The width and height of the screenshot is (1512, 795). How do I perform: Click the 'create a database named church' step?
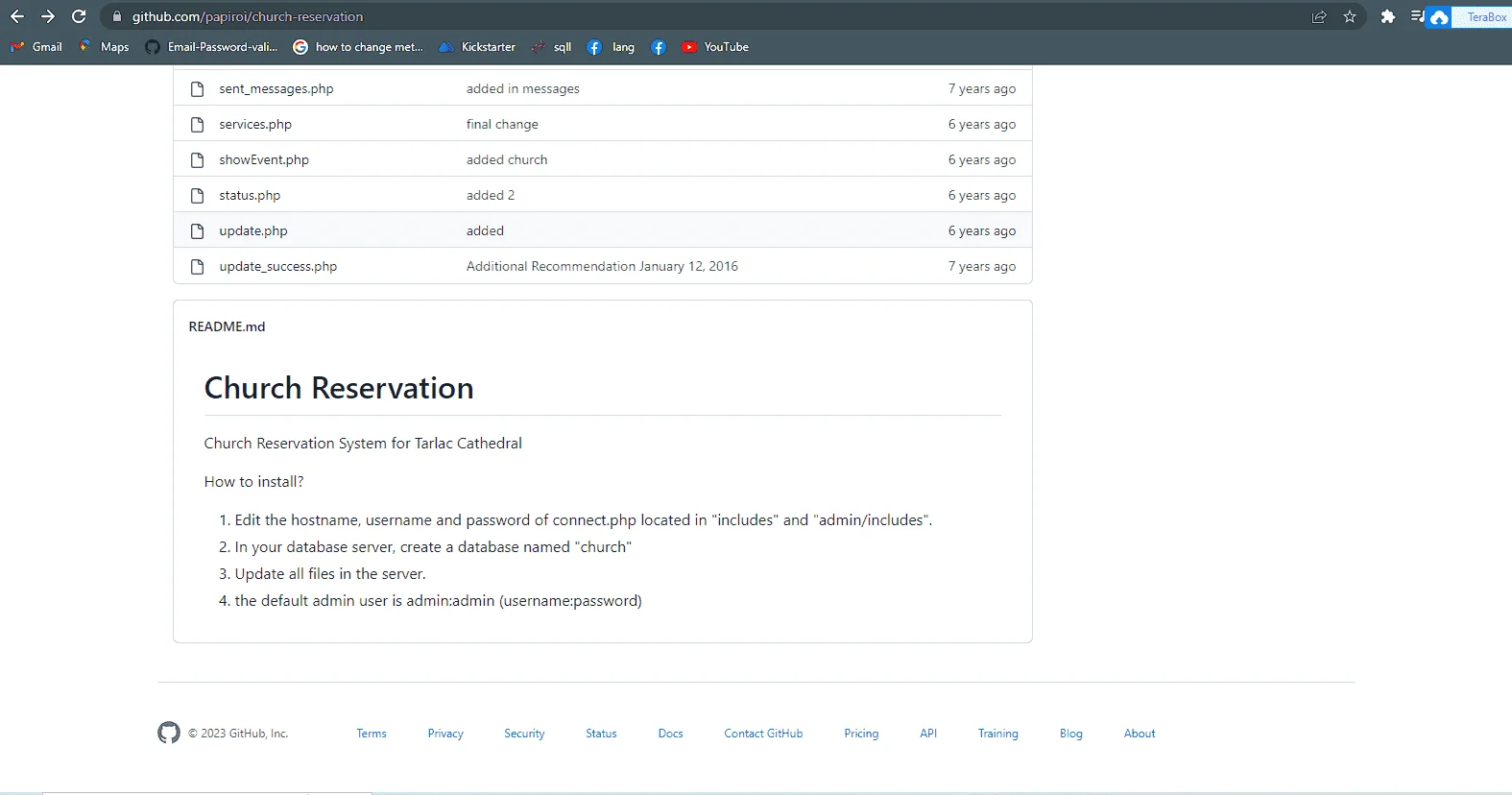coord(433,546)
